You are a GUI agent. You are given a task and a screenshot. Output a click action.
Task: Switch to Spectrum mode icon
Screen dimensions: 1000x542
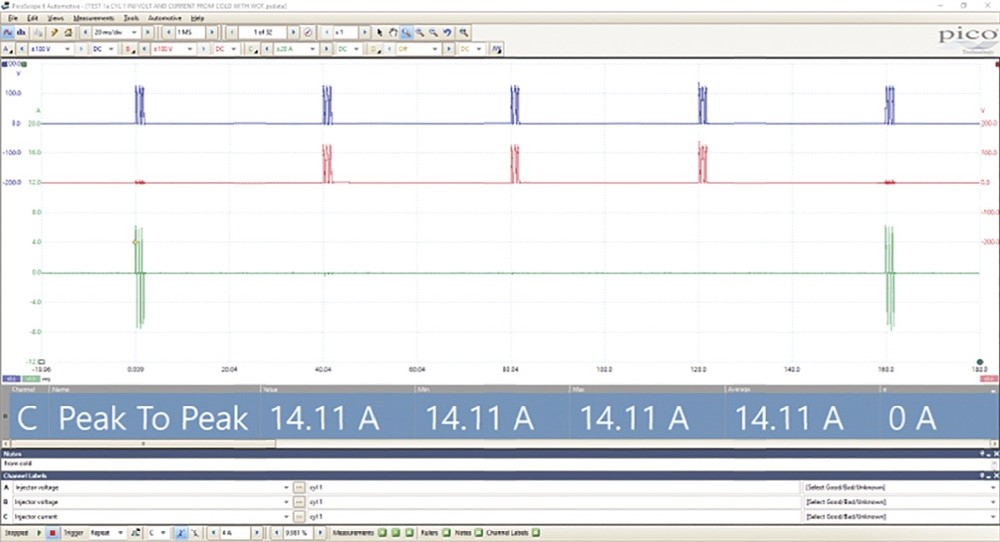click(x=20, y=32)
